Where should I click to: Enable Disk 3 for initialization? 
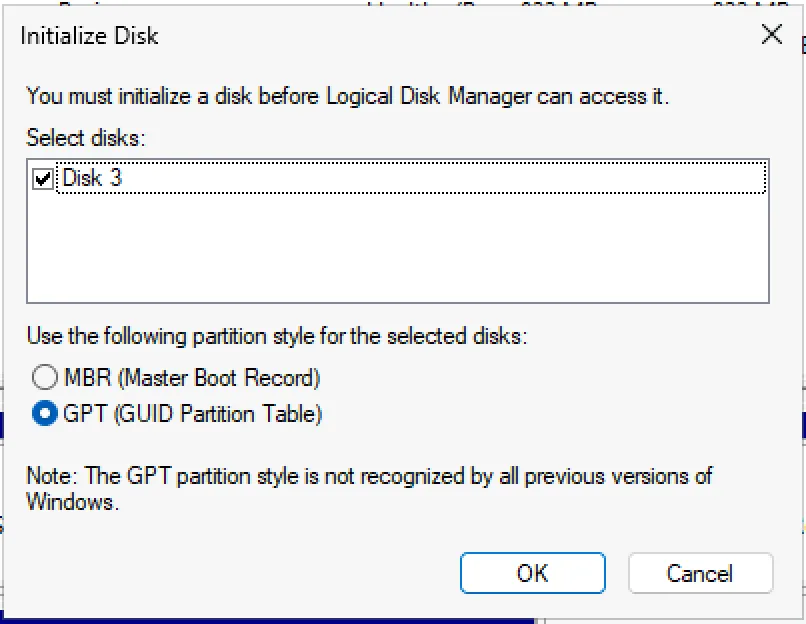(42, 178)
